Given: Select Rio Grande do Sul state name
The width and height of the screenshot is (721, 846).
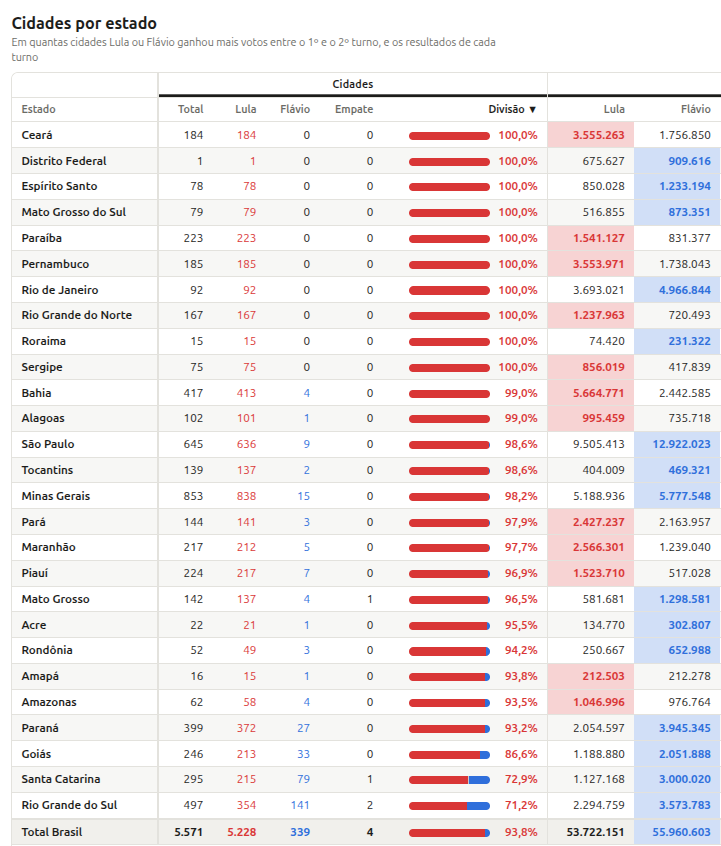Looking at the screenshot, I should click(69, 805).
